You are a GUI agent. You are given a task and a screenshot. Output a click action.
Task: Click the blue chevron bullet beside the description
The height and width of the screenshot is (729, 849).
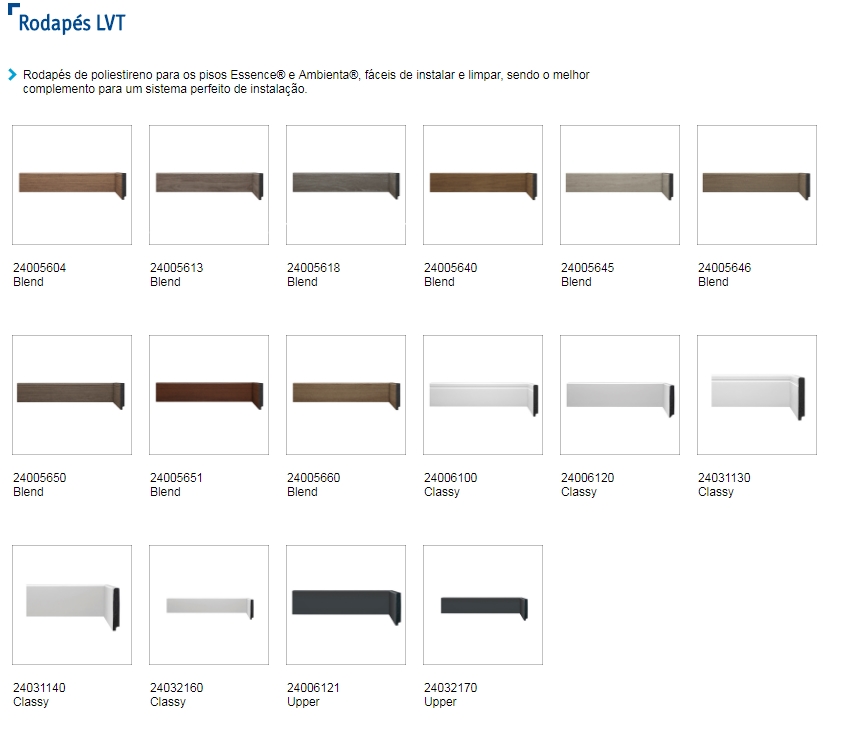[12, 75]
